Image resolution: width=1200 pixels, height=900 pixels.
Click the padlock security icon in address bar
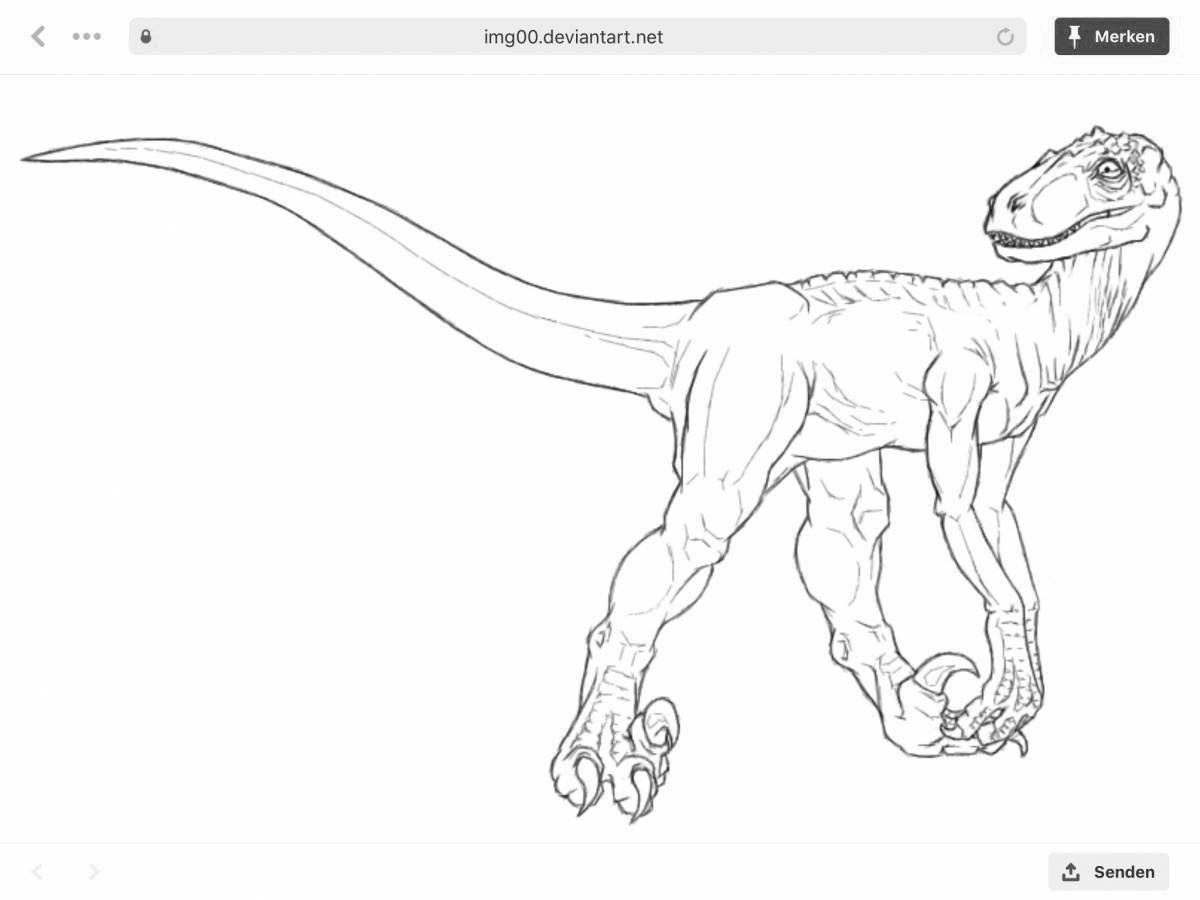(146, 36)
